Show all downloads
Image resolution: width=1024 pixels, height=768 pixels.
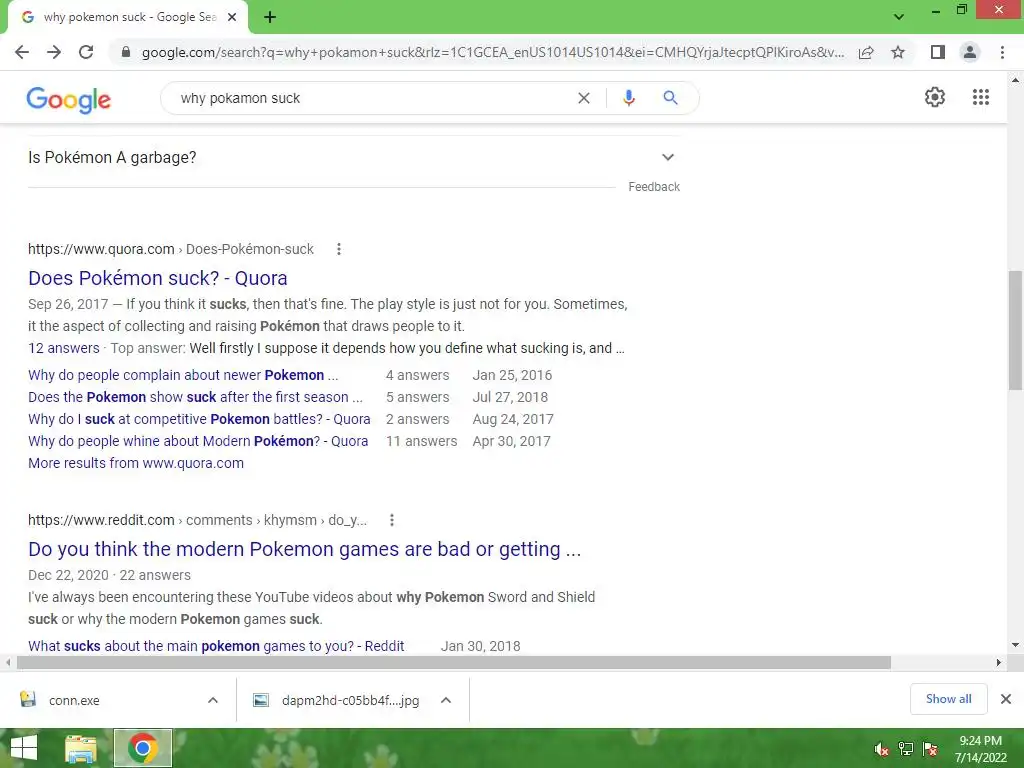point(948,699)
